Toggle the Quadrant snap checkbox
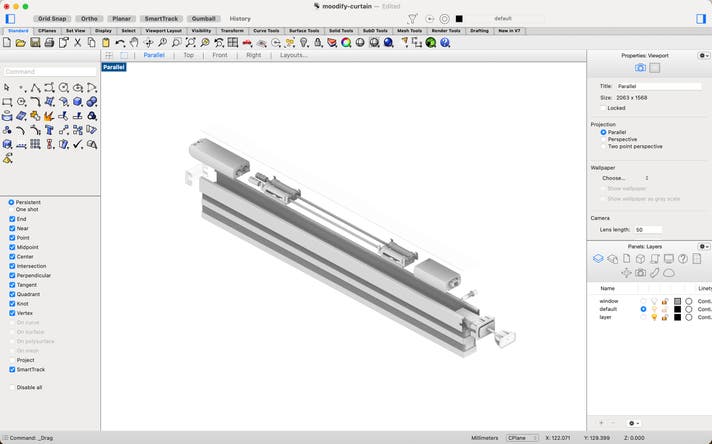 tap(12, 294)
